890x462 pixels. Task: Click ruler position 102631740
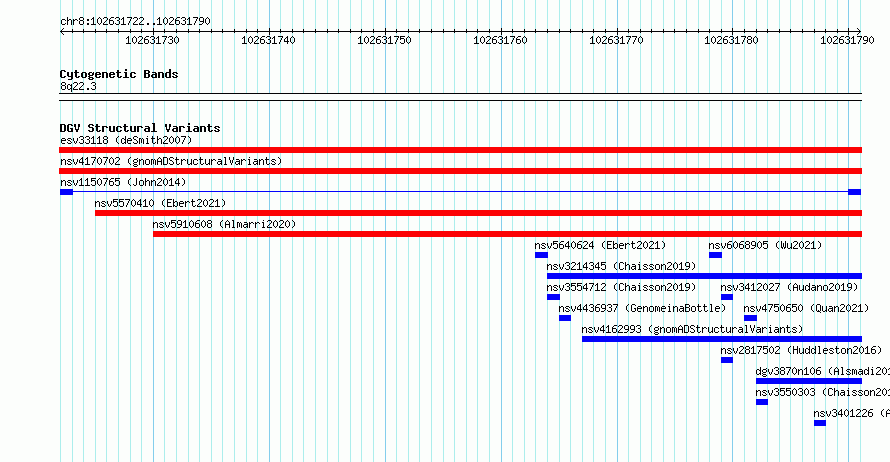click(268, 40)
